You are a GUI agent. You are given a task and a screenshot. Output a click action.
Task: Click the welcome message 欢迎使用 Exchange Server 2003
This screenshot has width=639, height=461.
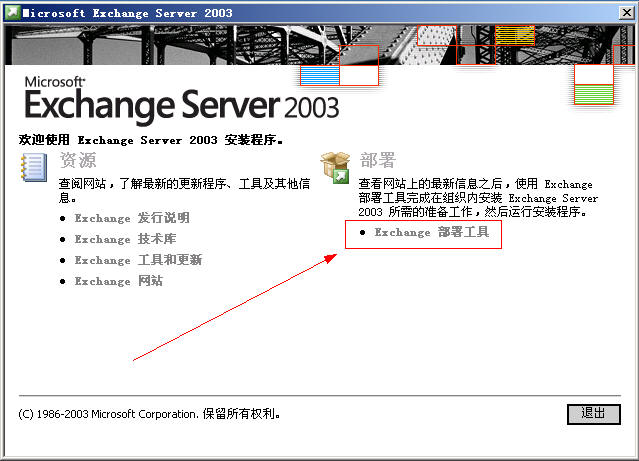tap(151, 140)
